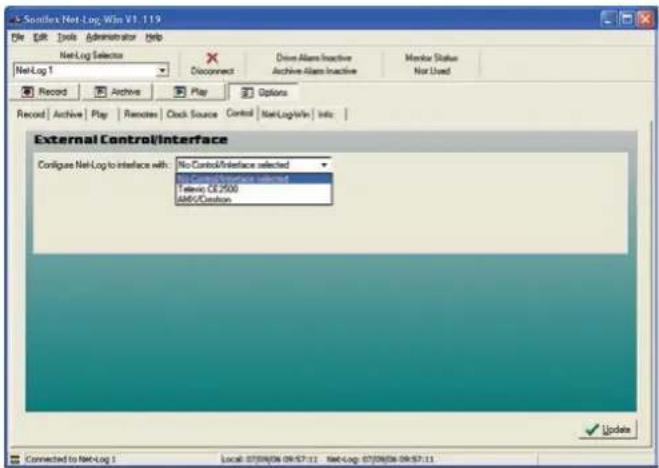Open the Tools menu
Viewport: 659px width, 468px height.
[67, 37]
